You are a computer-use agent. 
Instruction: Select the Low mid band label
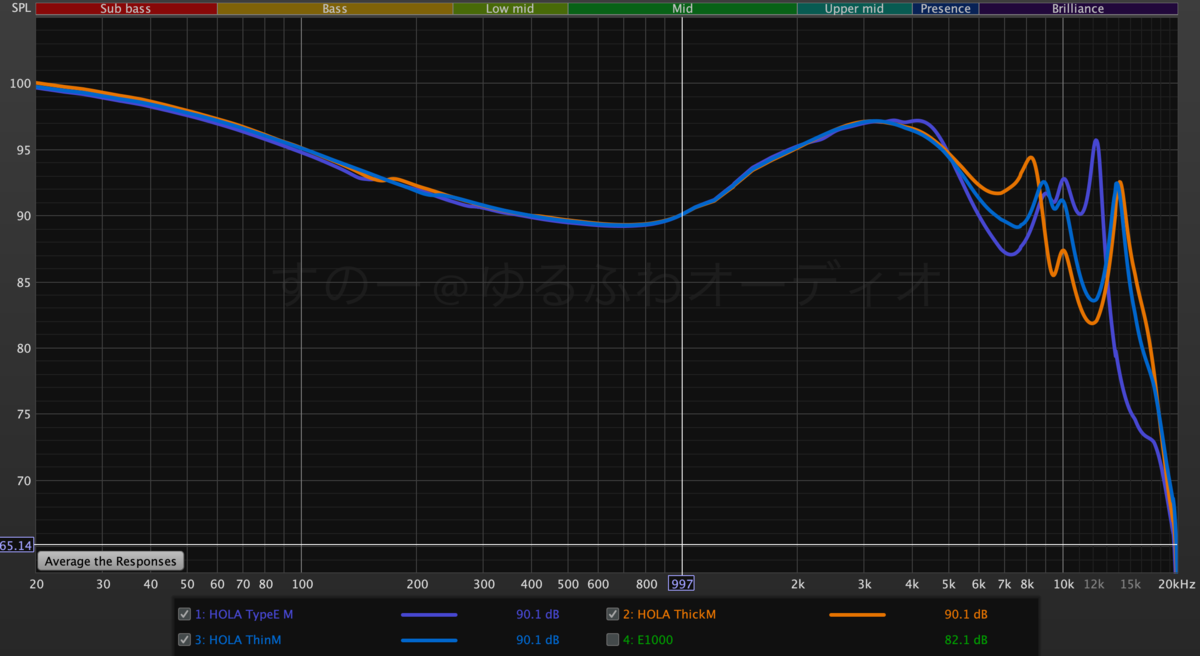coord(510,8)
